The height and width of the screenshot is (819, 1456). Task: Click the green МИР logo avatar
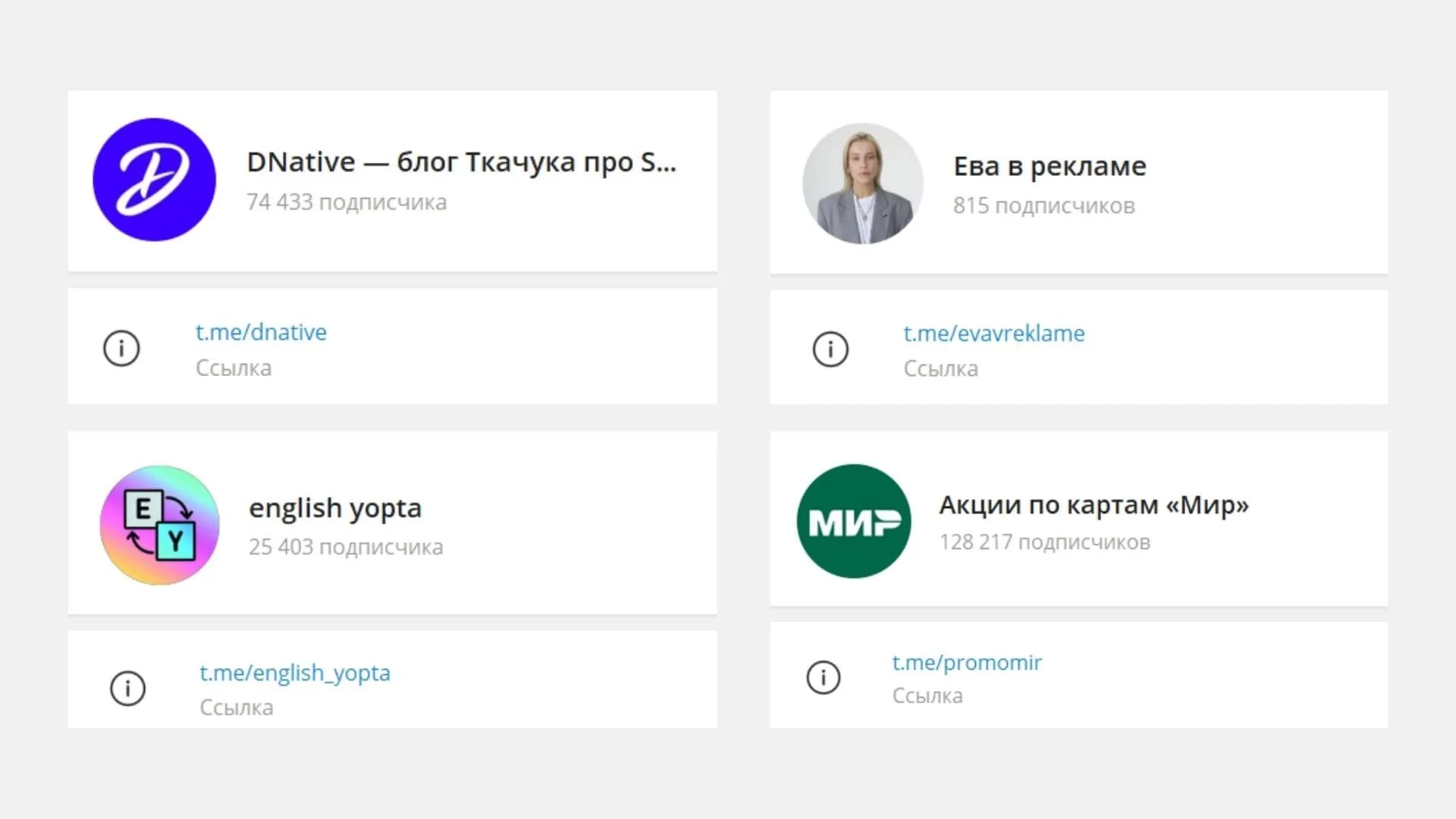(x=854, y=521)
